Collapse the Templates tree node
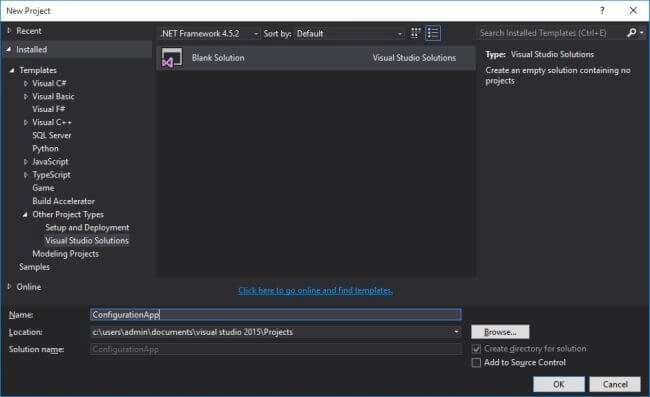The width and height of the screenshot is (650, 397). 12,70
